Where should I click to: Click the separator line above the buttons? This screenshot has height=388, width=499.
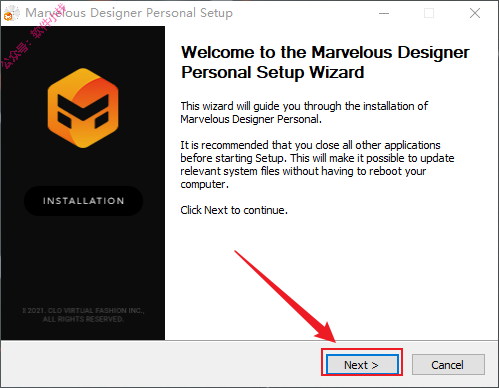click(x=249, y=340)
